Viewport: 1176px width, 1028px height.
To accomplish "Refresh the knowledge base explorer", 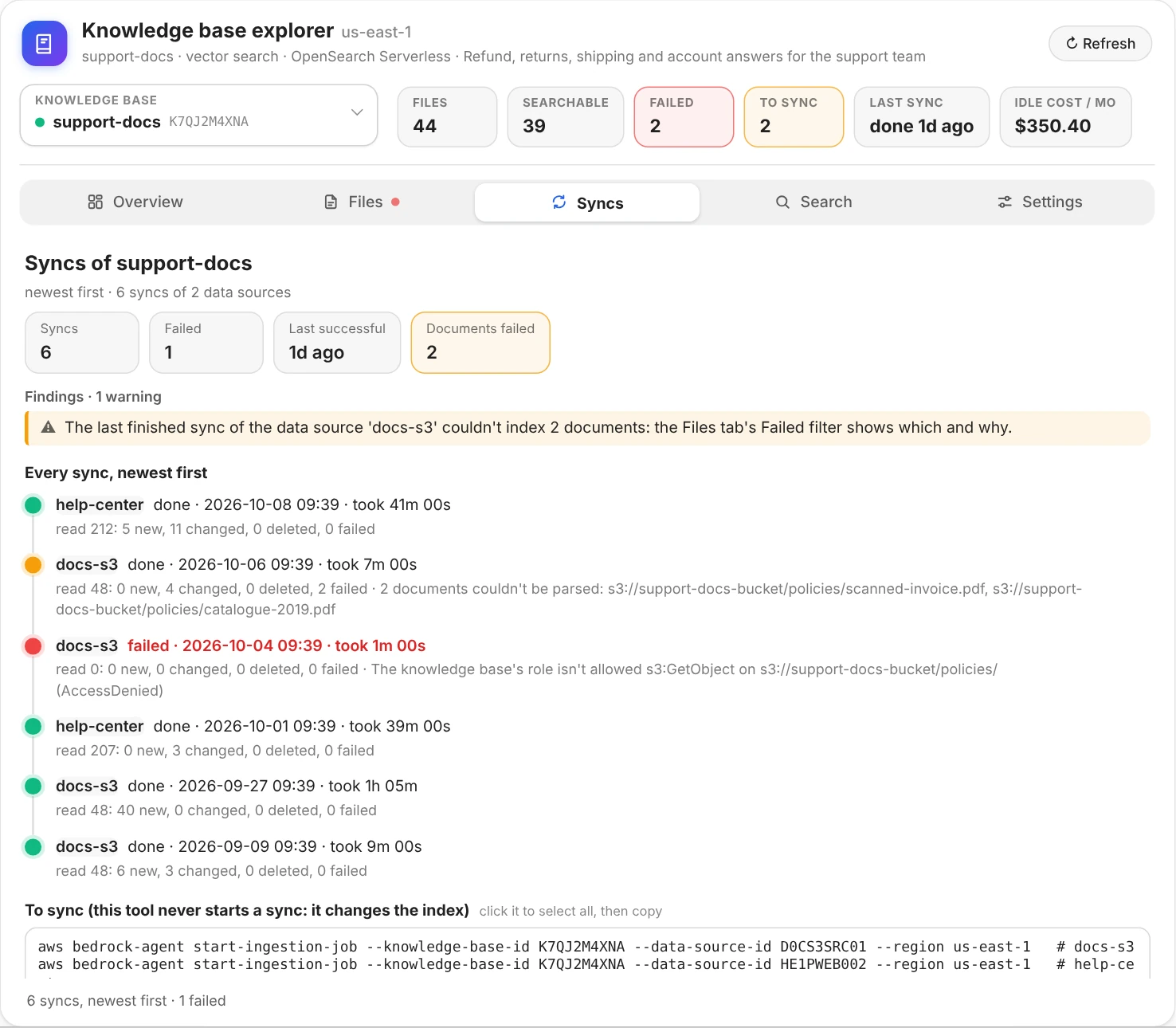I will tap(1100, 44).
